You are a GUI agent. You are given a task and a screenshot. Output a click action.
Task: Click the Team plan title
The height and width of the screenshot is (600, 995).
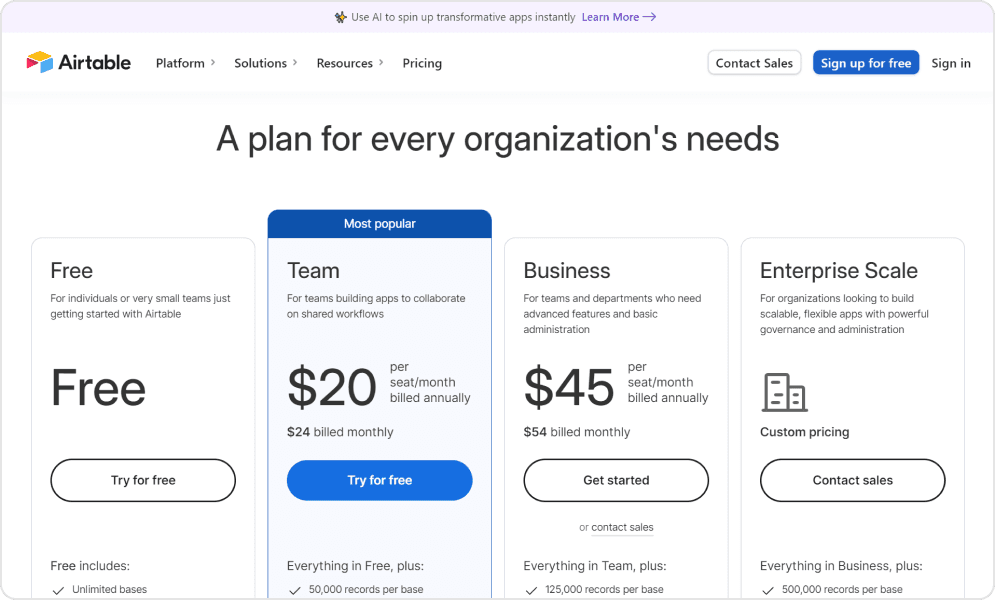[x=313, y=271]
